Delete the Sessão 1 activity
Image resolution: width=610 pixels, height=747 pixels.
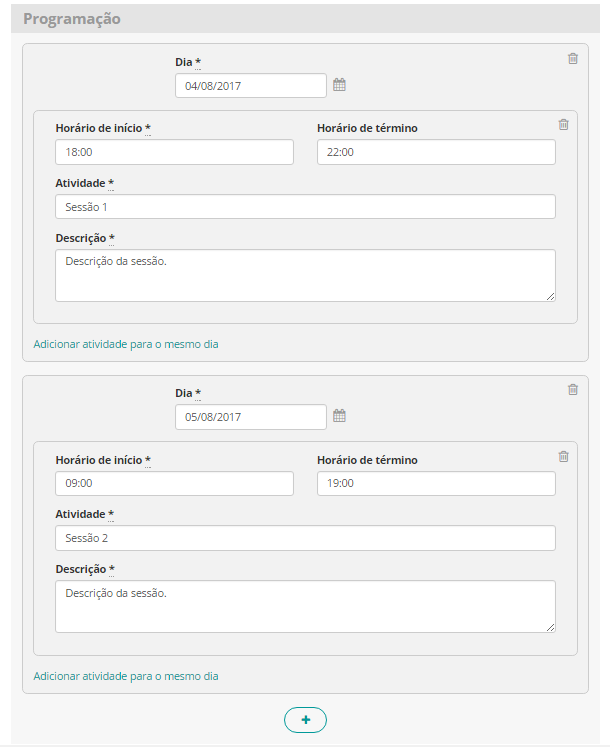point(563,124)
